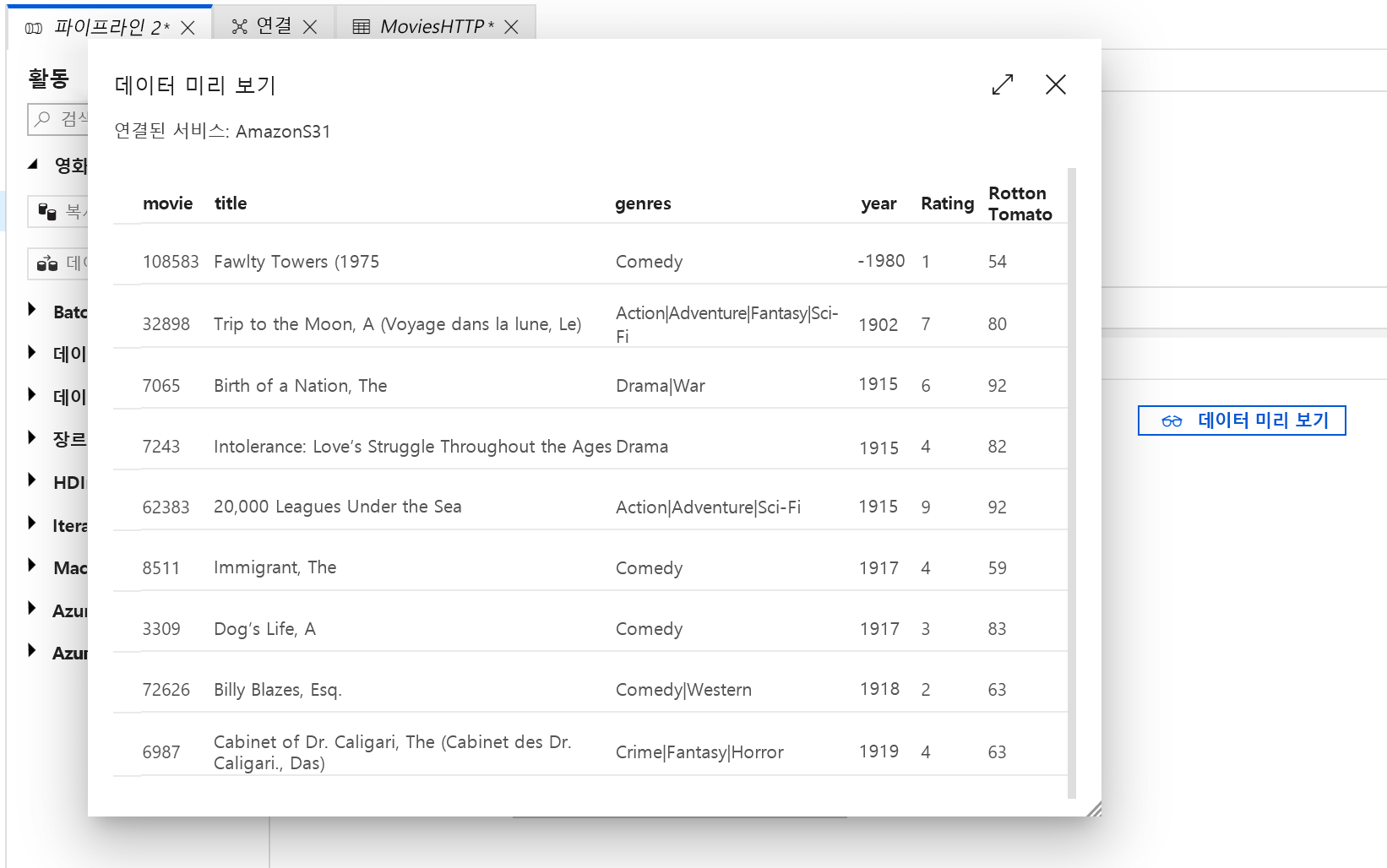Select the Fawlty Towers (1975 title cell

296,262
